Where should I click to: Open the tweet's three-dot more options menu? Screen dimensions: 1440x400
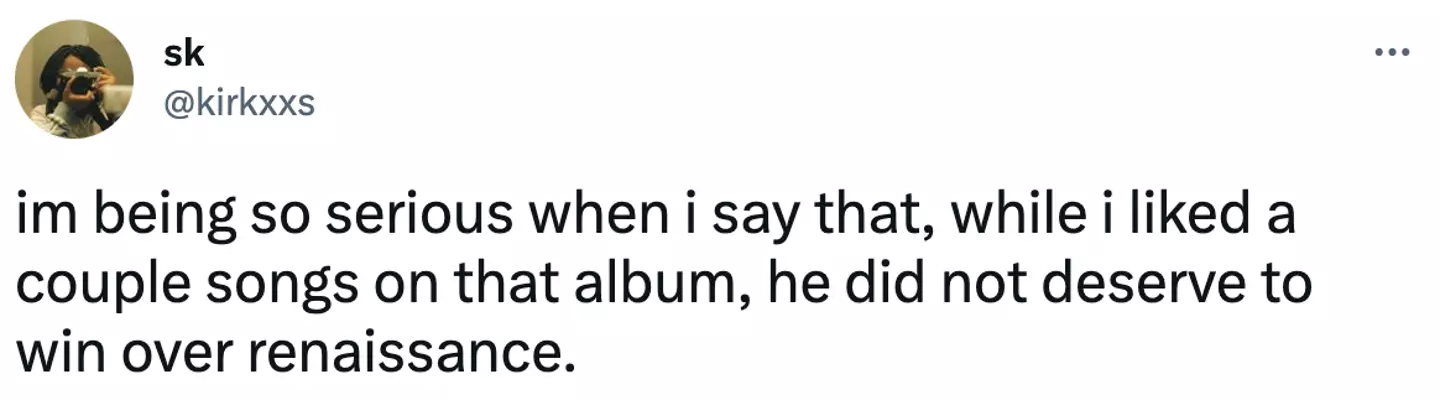coord(1391,53)
